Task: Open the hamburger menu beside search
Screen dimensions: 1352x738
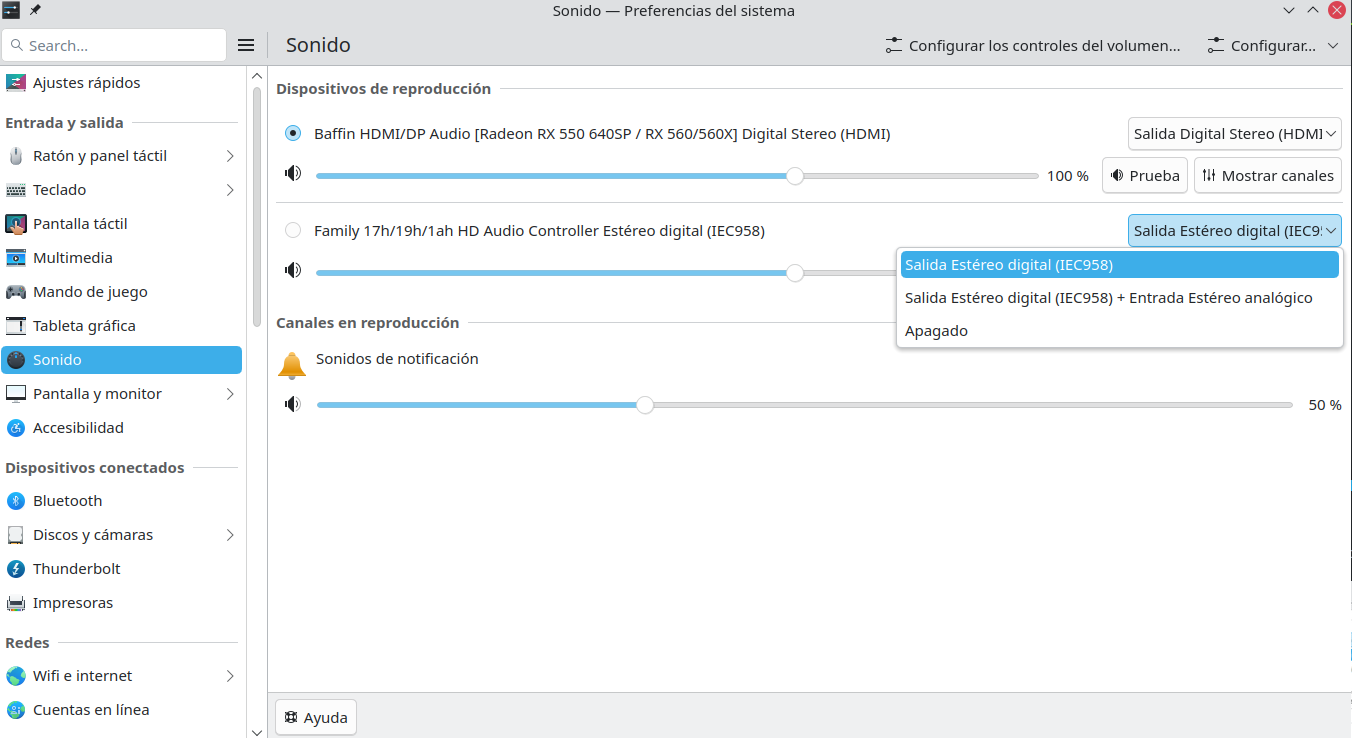Action: coord(246,45)
